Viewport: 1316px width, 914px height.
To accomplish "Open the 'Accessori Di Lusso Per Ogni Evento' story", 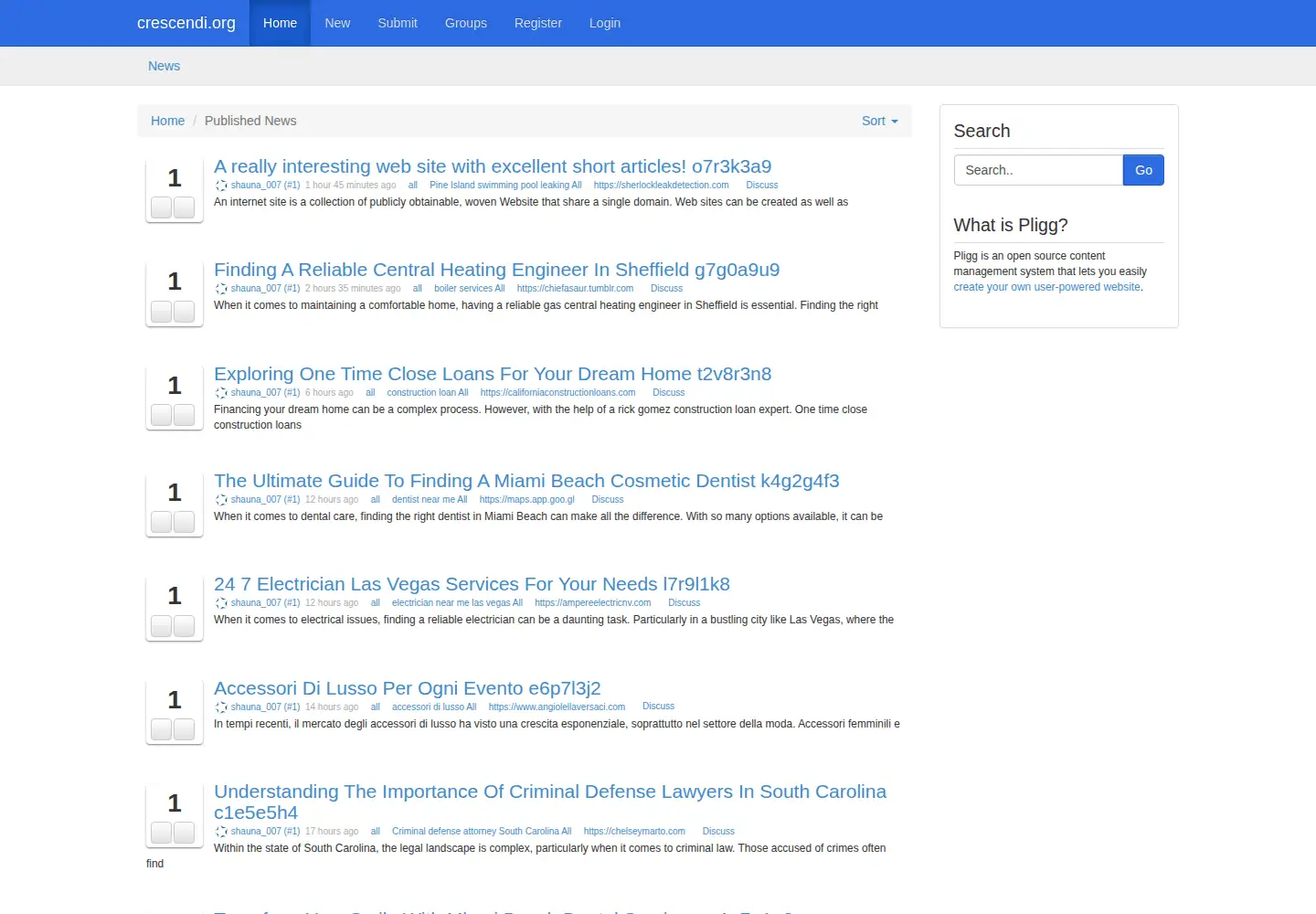I will [x=408, y=688].
